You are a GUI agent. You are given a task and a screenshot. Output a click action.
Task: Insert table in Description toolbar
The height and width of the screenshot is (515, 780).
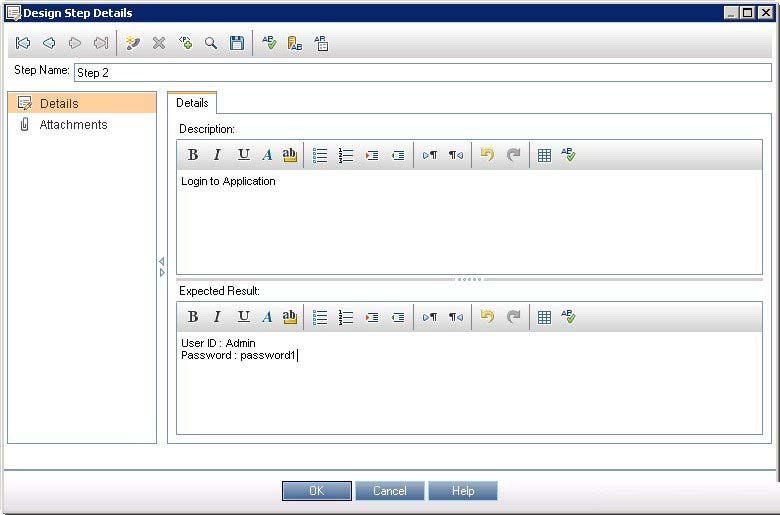point(544,155)
